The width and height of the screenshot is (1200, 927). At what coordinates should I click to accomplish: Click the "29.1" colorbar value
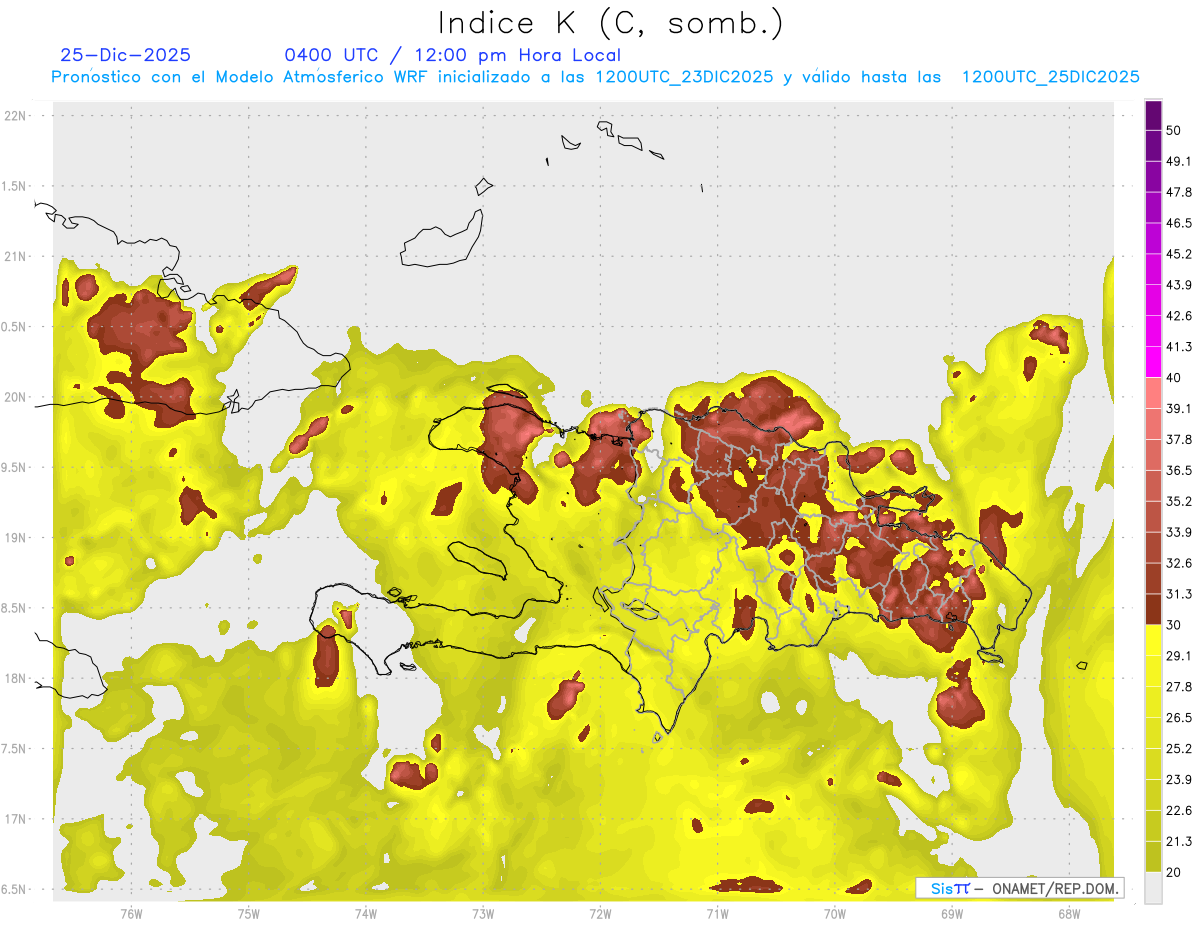point(1179,656)
